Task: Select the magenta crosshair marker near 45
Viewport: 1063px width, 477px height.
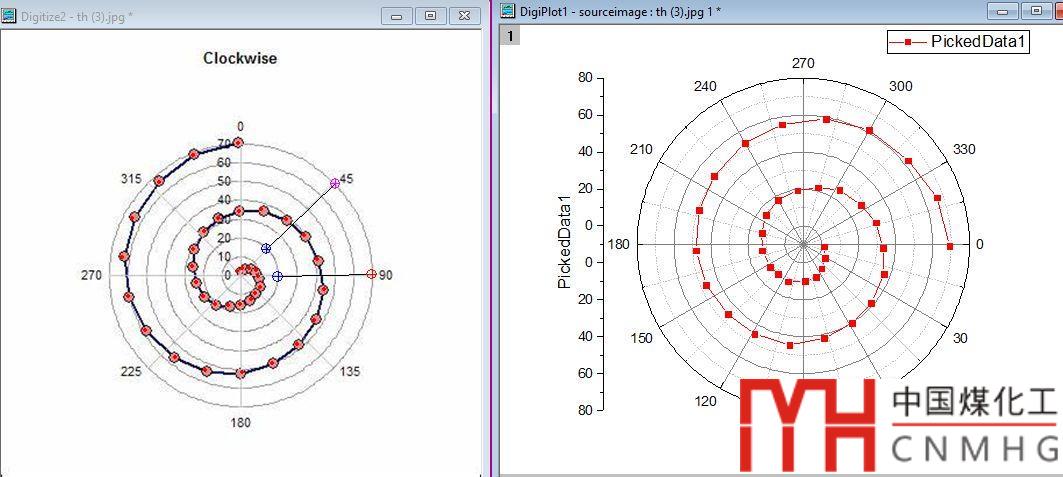Action: pyautogui.click(x=335, y=183)
